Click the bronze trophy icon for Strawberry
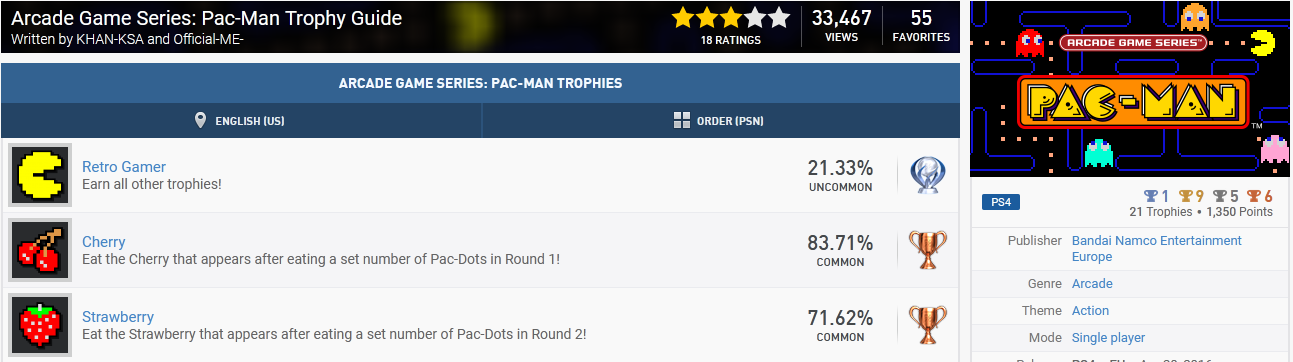This screenshot has width=1293, height=362. [927, 325]
